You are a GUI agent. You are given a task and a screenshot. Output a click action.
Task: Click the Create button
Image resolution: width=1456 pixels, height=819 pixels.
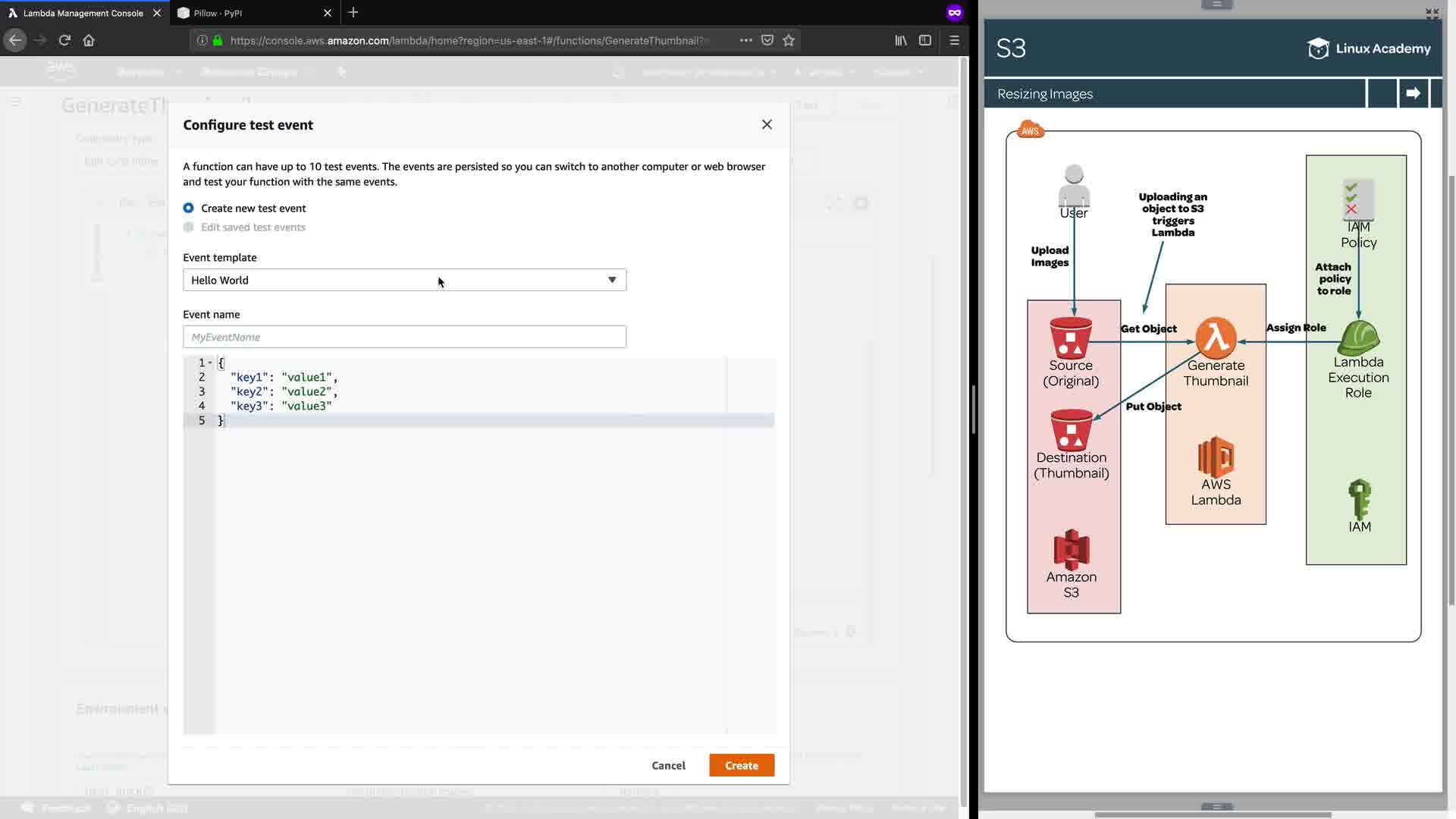[741, 765]
